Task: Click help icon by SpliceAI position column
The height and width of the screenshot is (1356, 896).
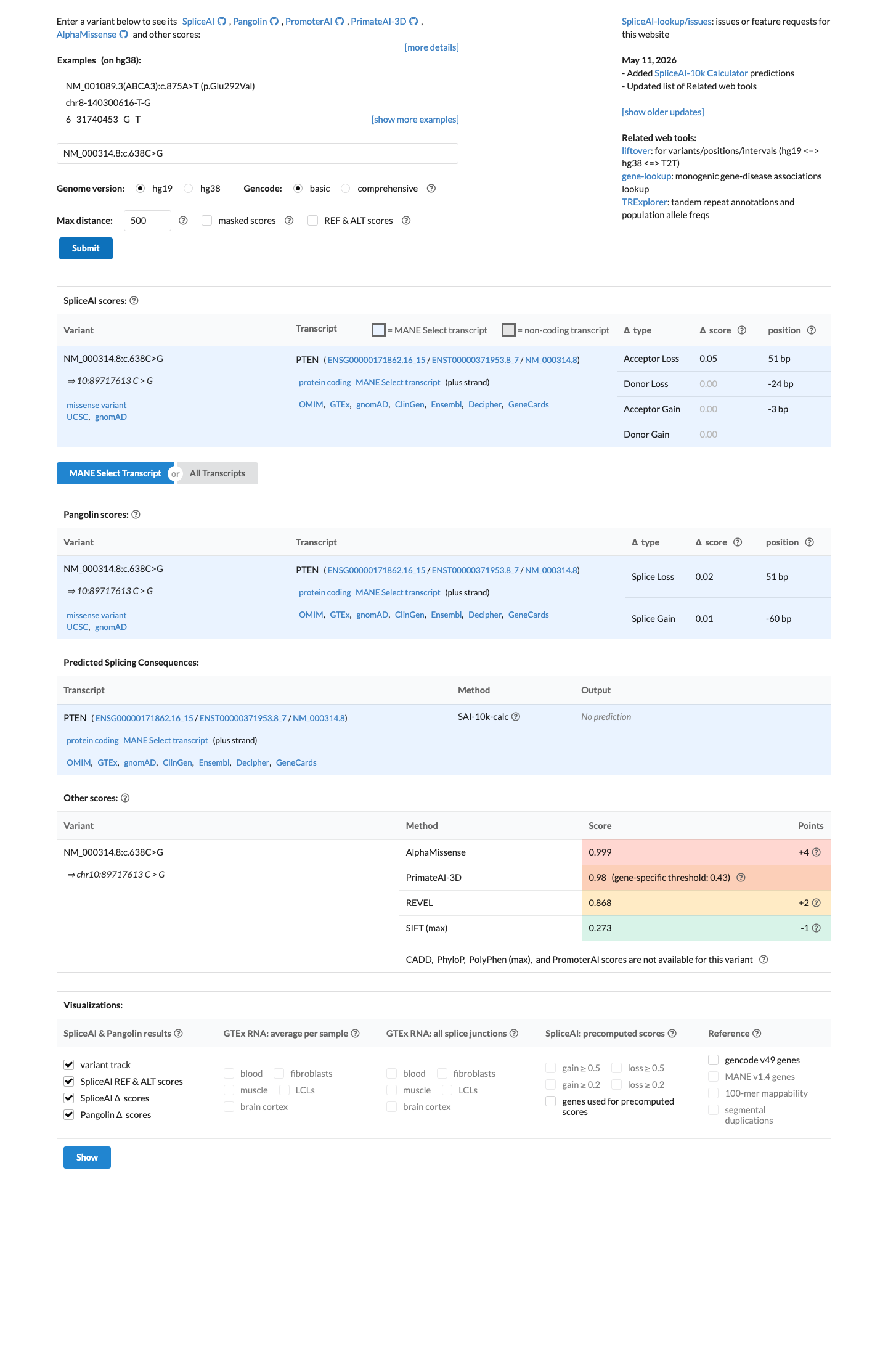Action: tap(812, 330)
